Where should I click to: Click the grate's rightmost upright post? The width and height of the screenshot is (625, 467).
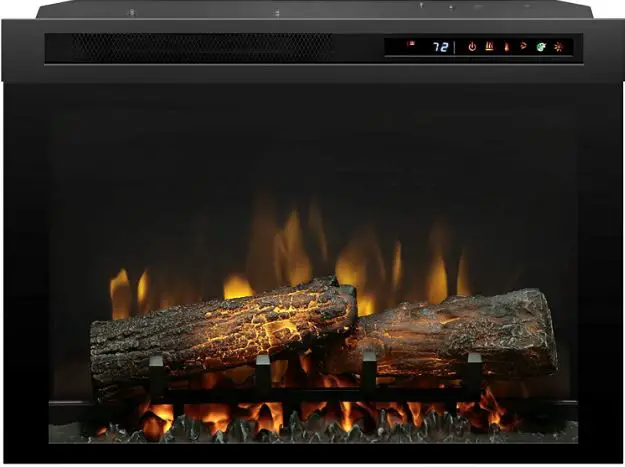pyautogui.click(x=473, y=372)
